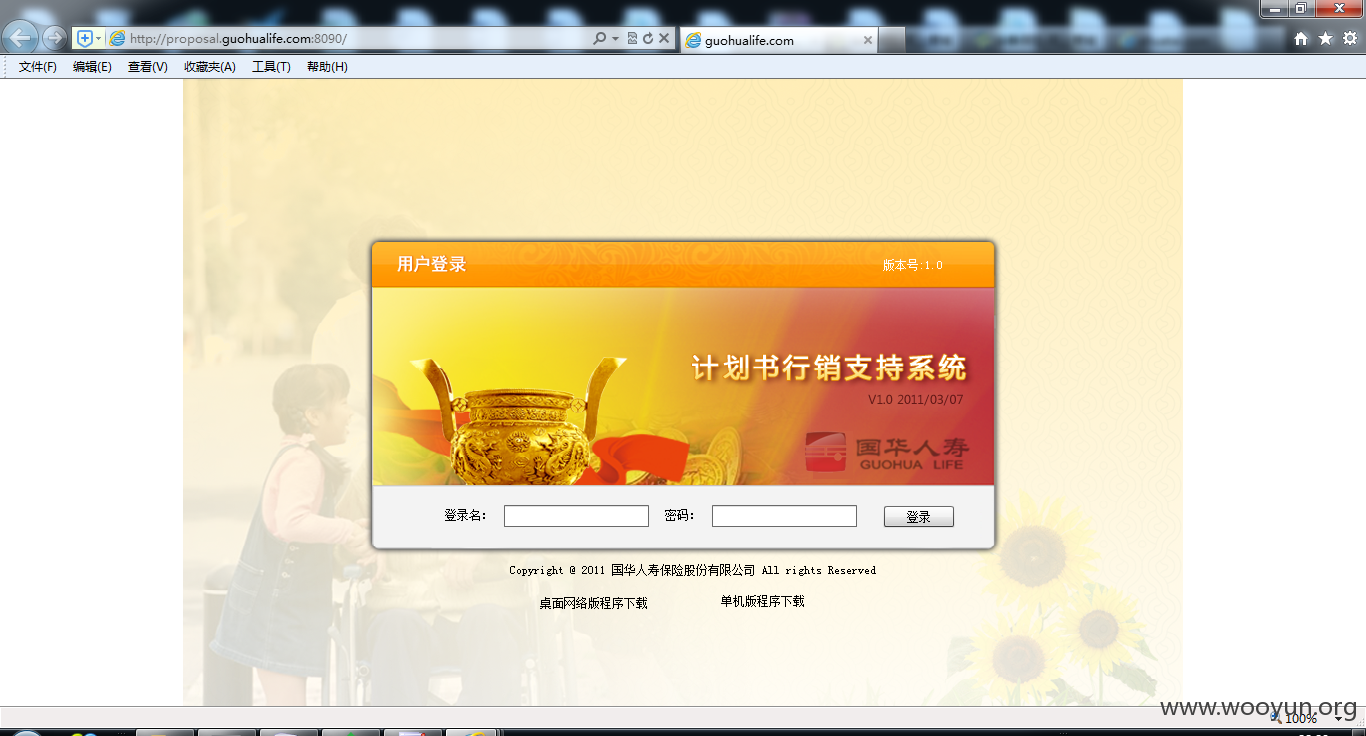Open the 收藏夹(A) menu
The image size is (1366, 736).
[x=209, y=67]
